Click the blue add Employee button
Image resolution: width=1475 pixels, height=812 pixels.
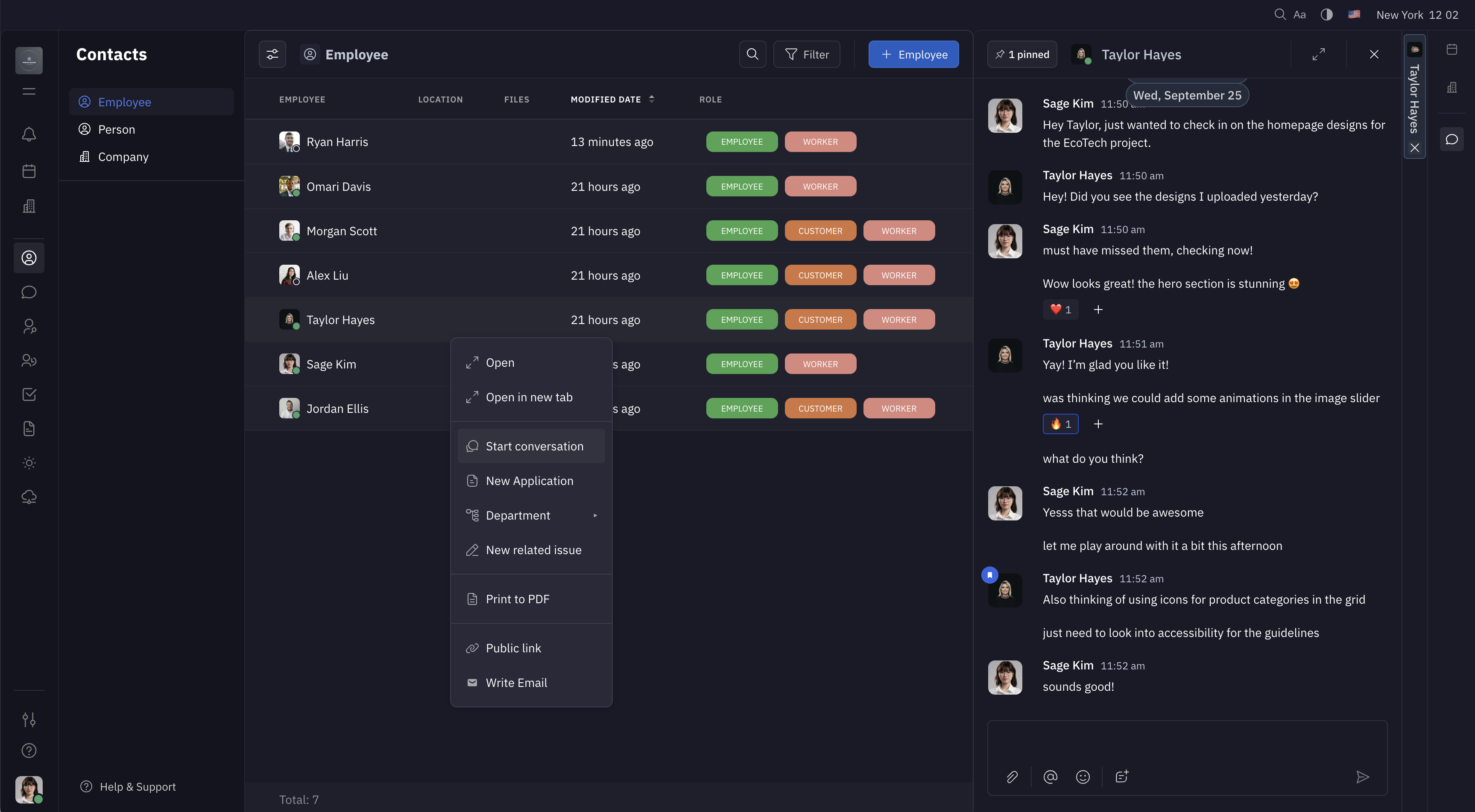point(913,54)
